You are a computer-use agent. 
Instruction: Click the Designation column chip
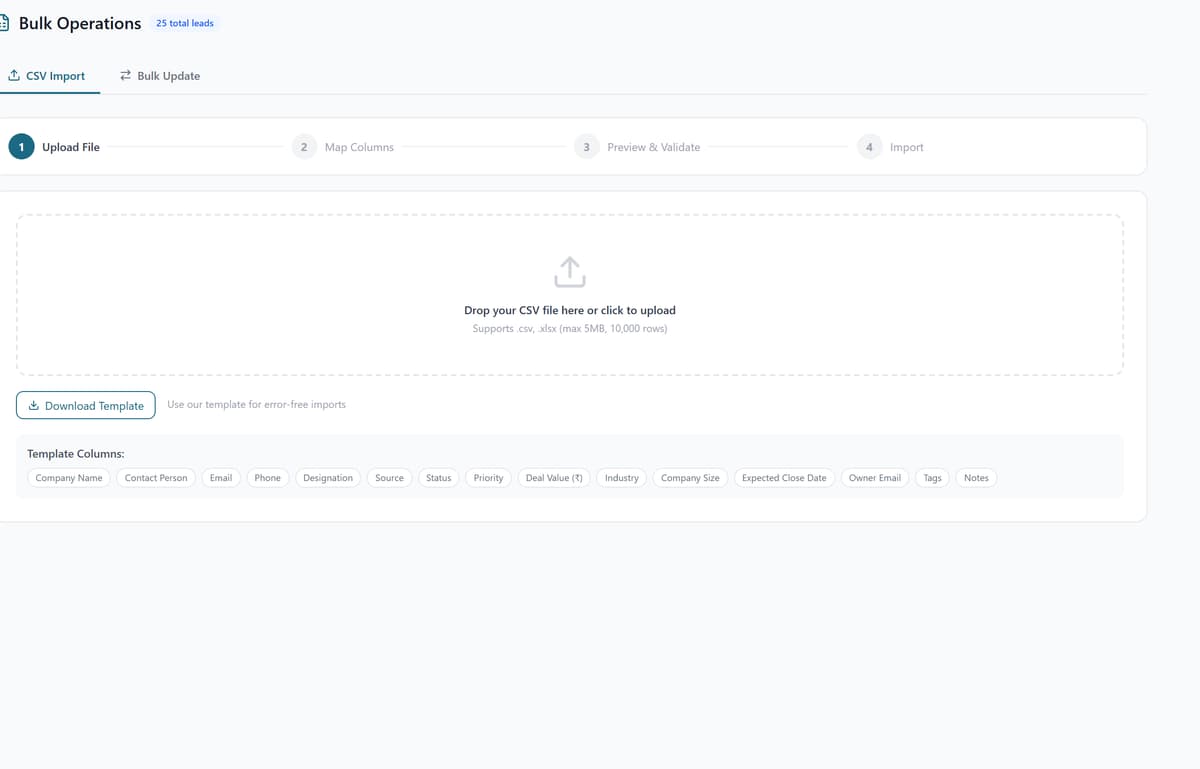coord(328,478)
